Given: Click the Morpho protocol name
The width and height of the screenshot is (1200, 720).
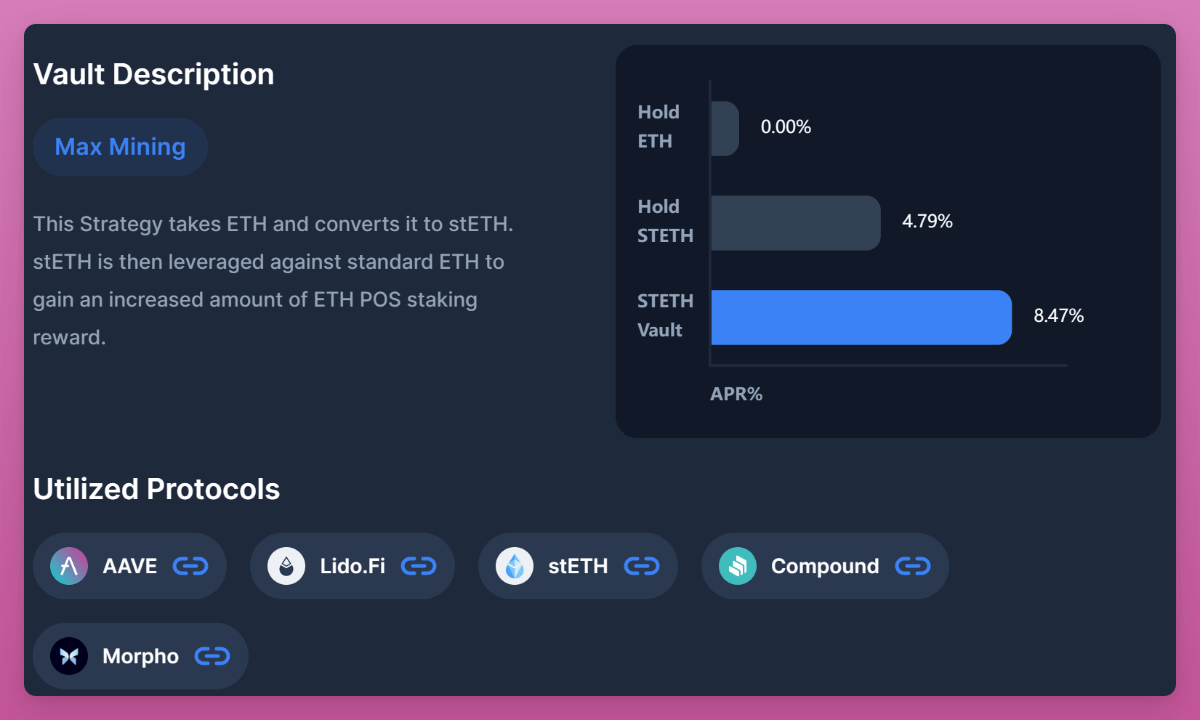Looking at the screenshot, I should click(x=141, y=656).
